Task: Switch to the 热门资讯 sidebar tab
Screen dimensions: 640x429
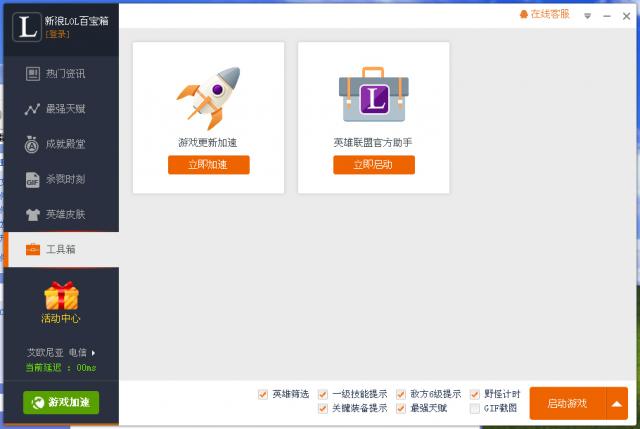Action: coord(60,73)
